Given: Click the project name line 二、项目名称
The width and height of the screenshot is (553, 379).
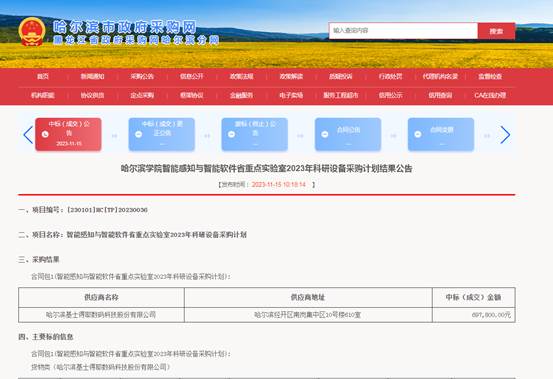Looking at the screenshot, I should (x=133, y=234).
